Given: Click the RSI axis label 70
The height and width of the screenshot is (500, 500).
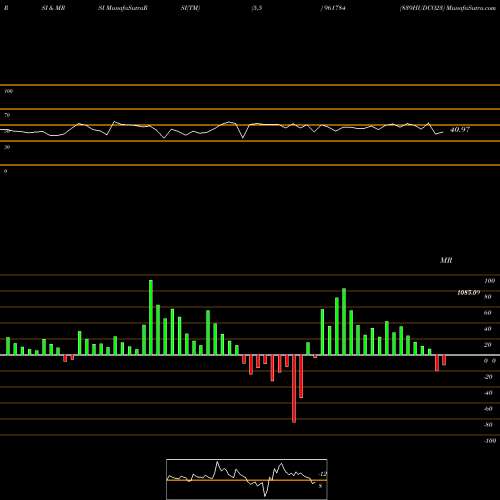Looking at the screenshot, I should pos(7,115).
